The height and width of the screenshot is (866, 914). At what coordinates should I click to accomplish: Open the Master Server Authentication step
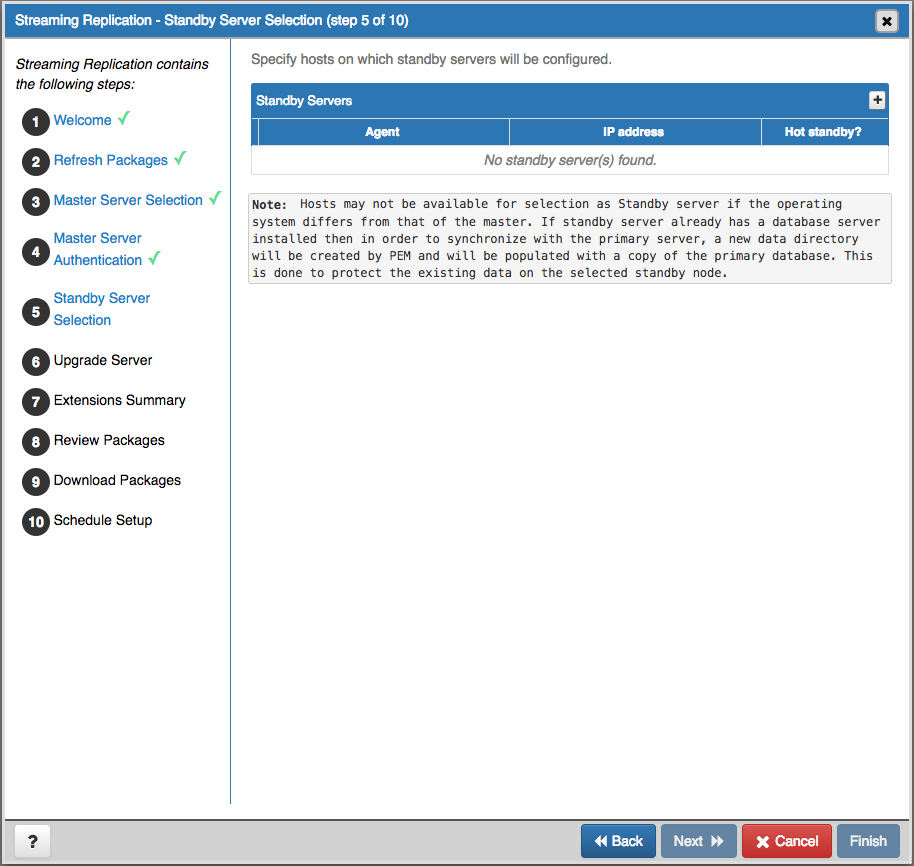click(98, 249)
